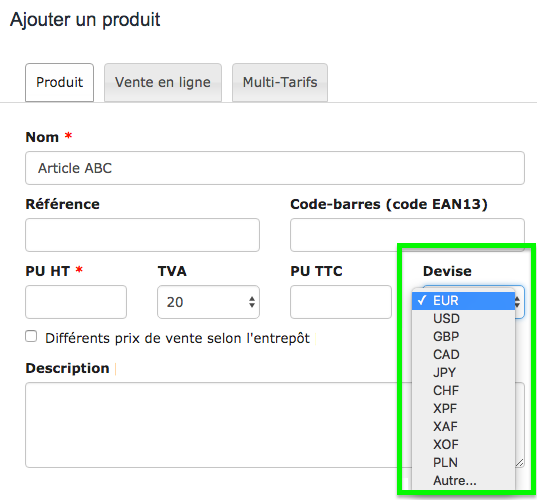This screenshot has height=500, width=537.
Task: Pick CHF from the currency list
Action: pyautogui.click(x=463, y=390)
